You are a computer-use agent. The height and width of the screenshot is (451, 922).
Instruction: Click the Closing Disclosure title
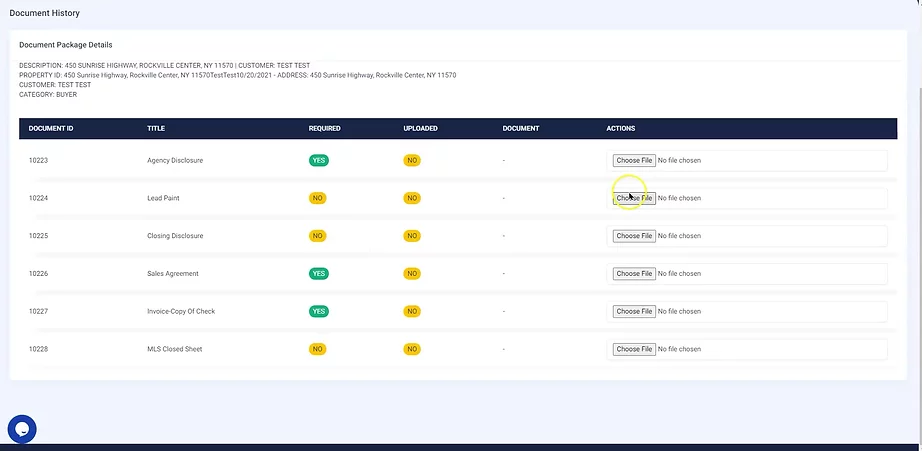tap(175, 236)
